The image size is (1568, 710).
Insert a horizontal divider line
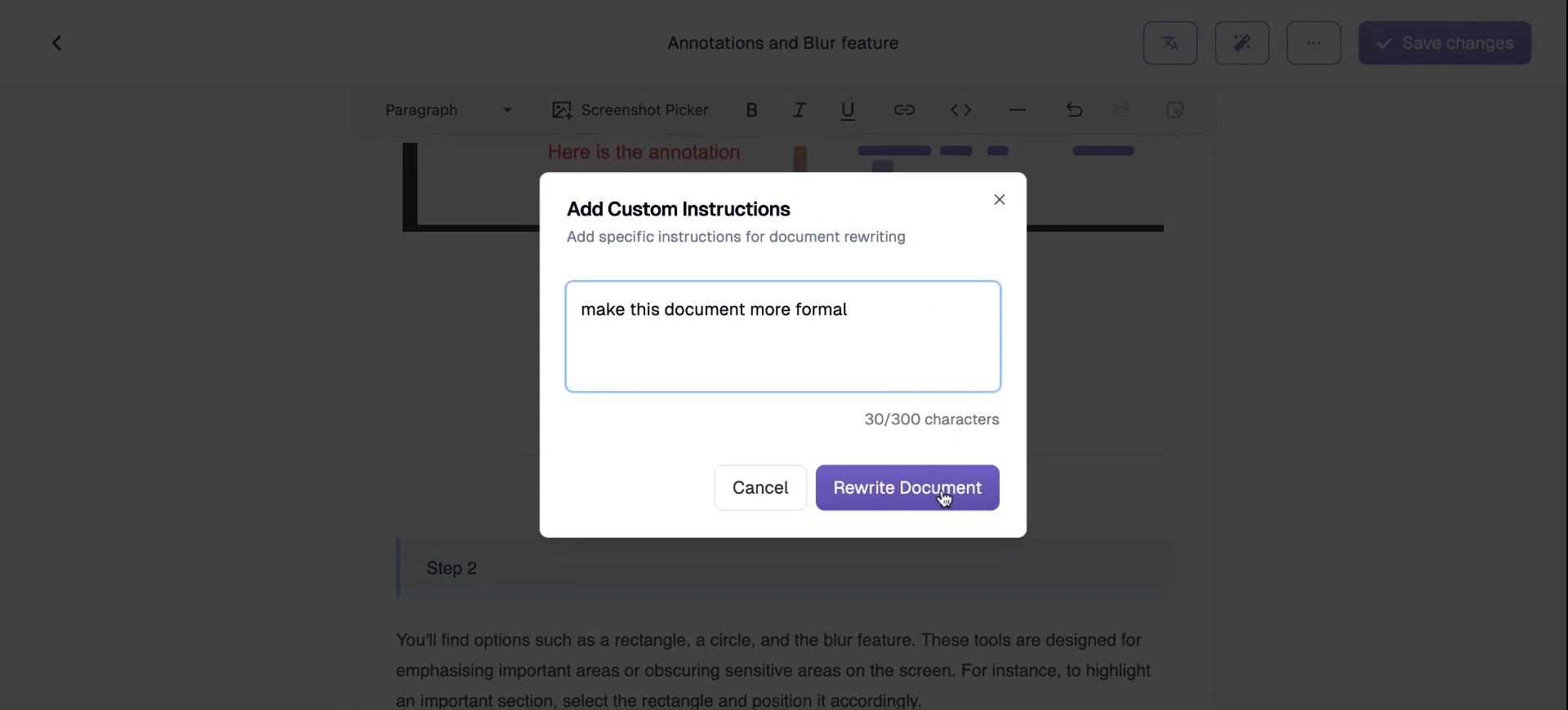[x=1017, y=110]
